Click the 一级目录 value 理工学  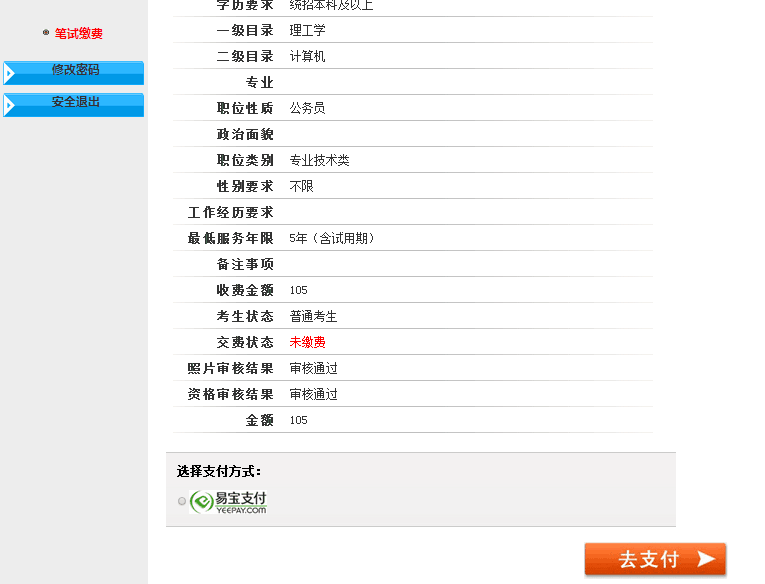[x=307, y=30]
